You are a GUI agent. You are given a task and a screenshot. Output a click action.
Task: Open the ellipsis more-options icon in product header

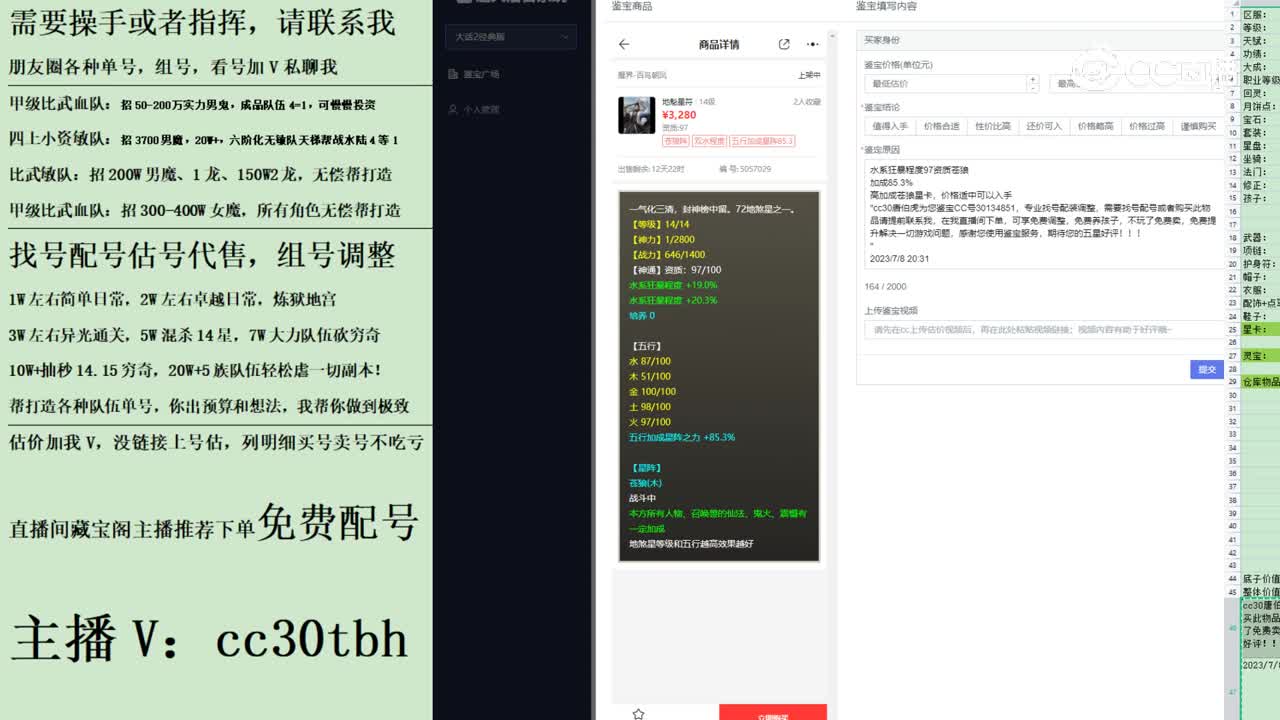click(x=812, y=44)
